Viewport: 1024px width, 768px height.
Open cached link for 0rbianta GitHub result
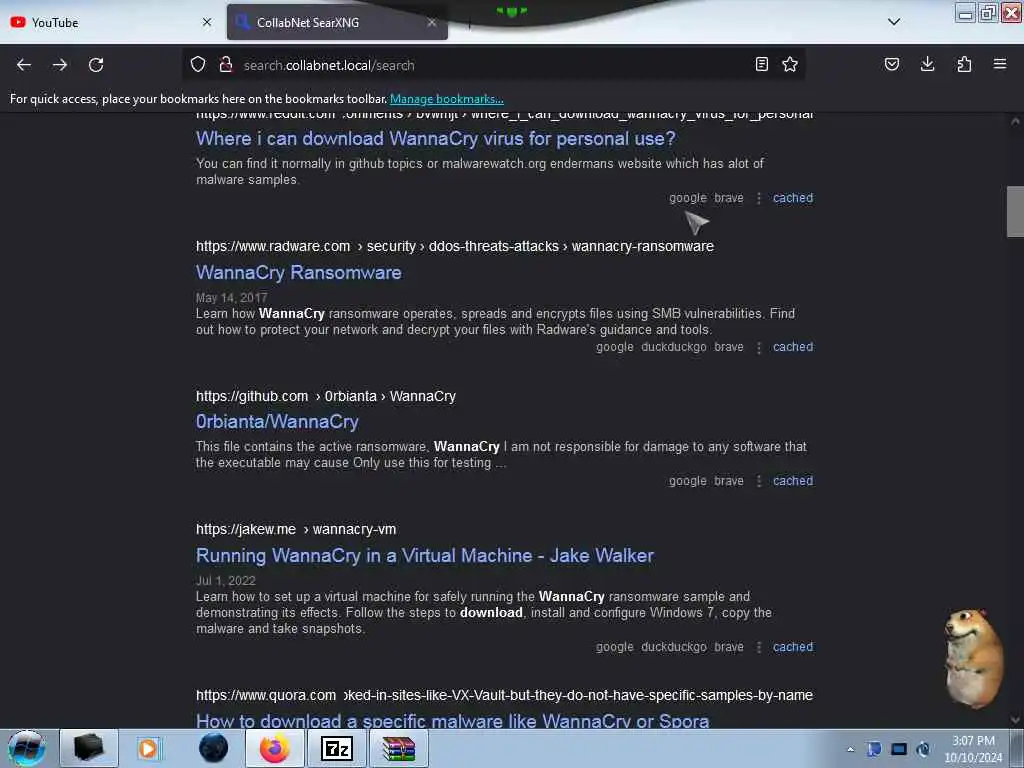pos(793,481)
